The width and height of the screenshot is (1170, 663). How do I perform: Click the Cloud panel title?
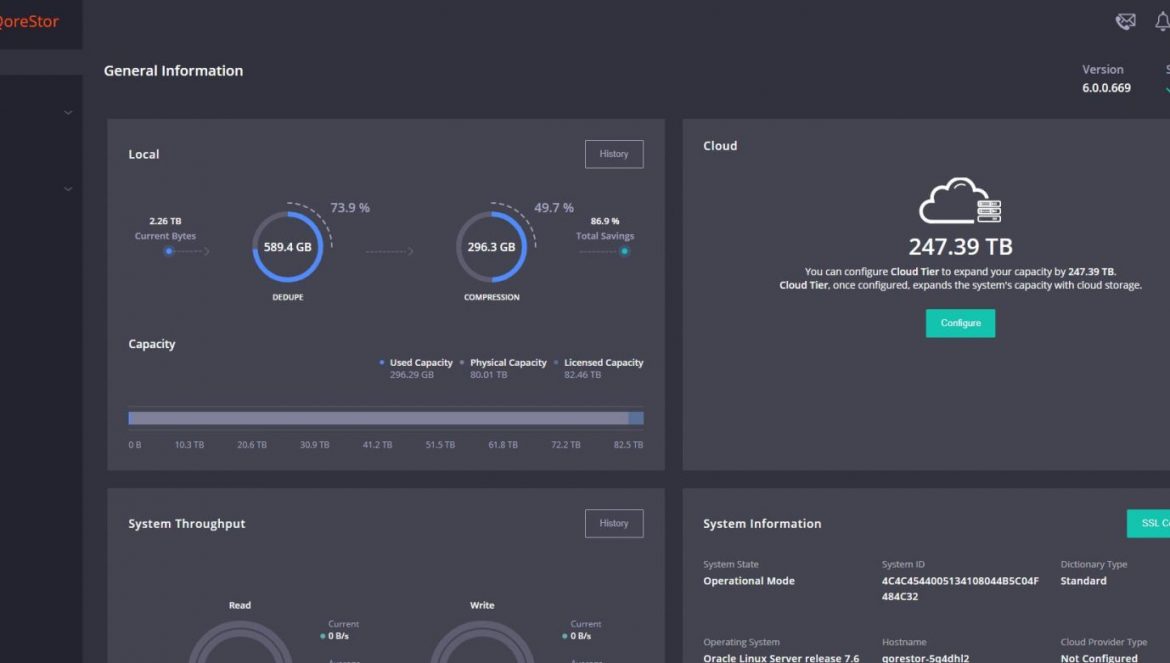(720, 146)
